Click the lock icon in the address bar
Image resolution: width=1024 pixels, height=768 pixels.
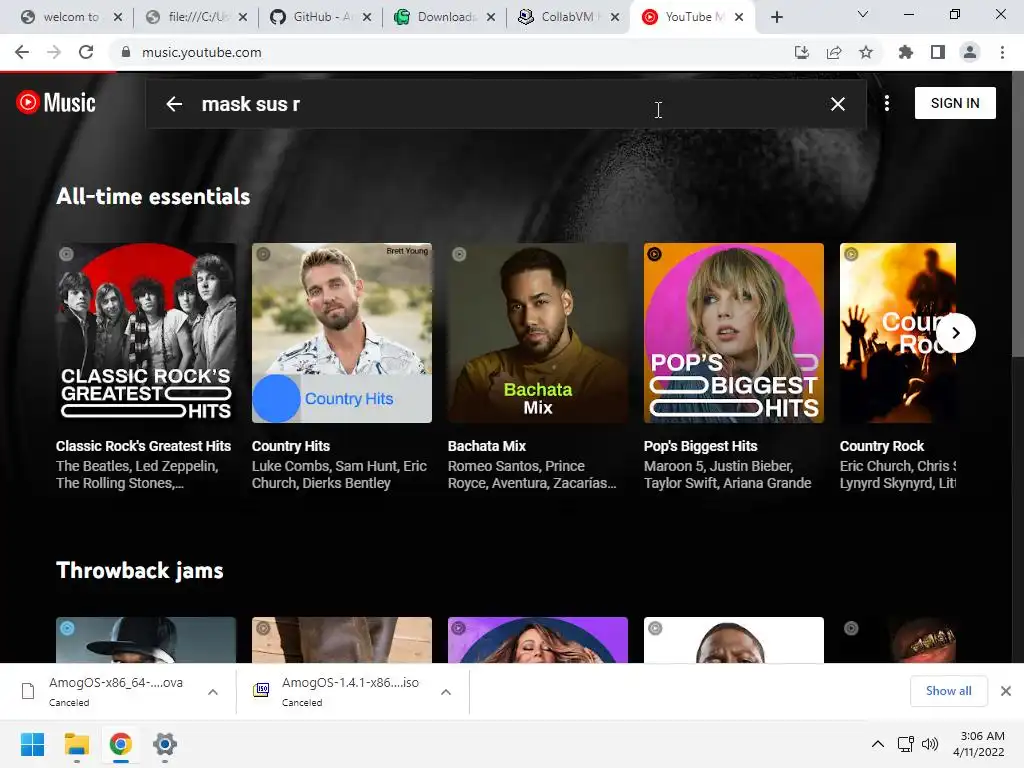(x=126, y=52)
